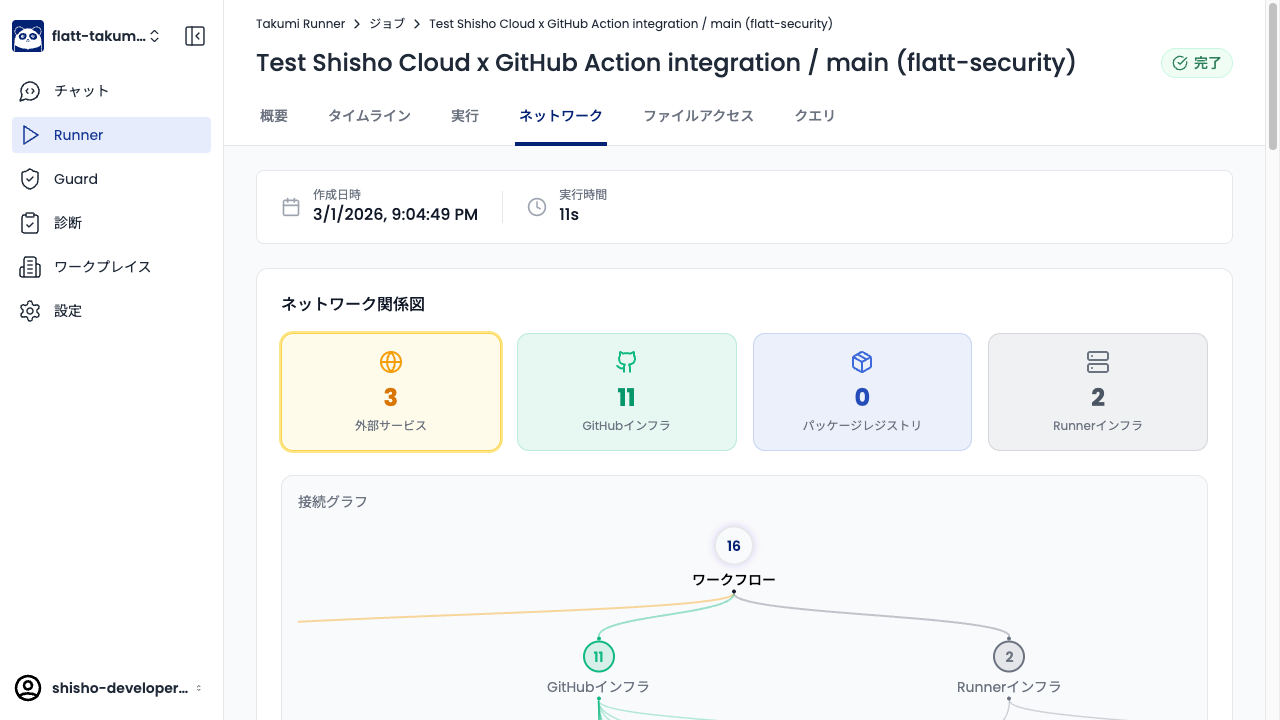Click the panda organization logo
1280x720 pixels.
click(28, 36)
